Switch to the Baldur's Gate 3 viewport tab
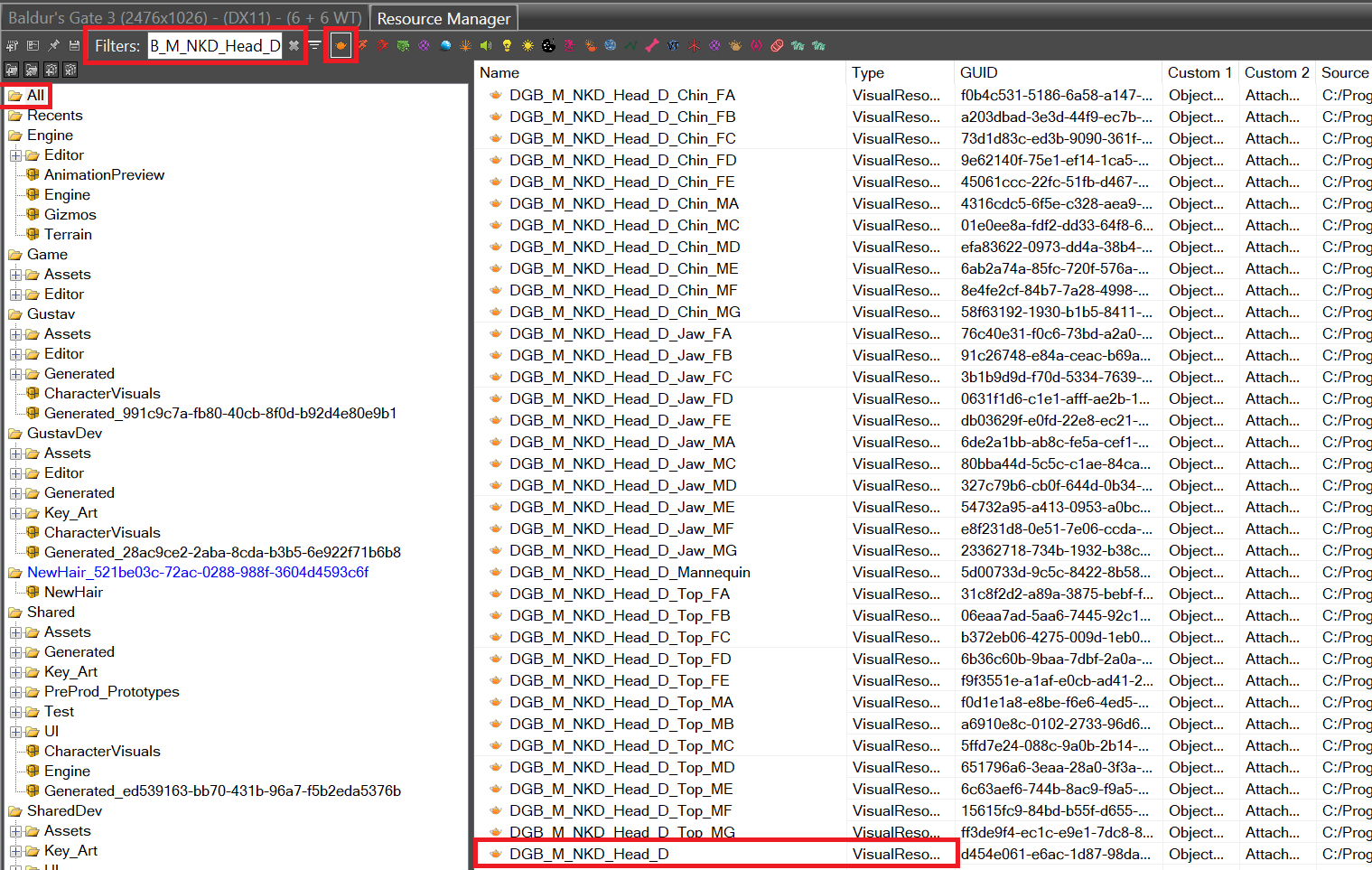 [184, 17]
